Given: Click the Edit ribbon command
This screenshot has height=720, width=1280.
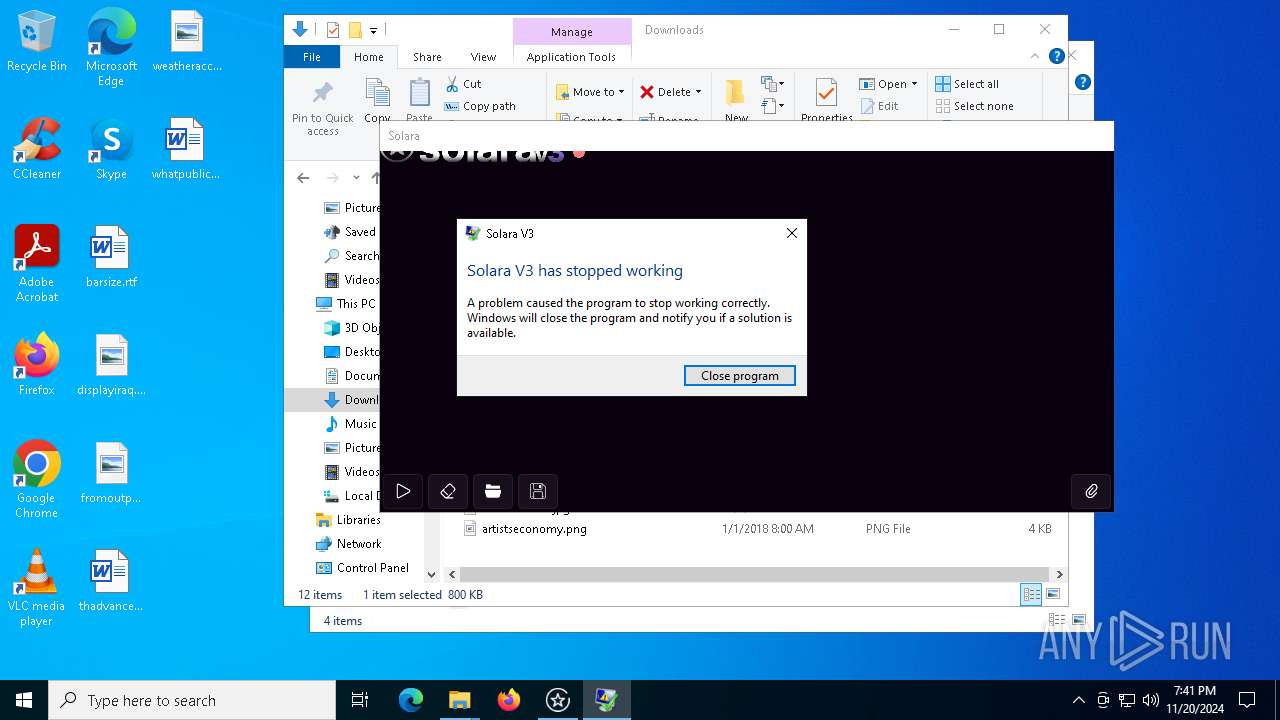Looking at the screenshot, I should [x=879, y=106].
